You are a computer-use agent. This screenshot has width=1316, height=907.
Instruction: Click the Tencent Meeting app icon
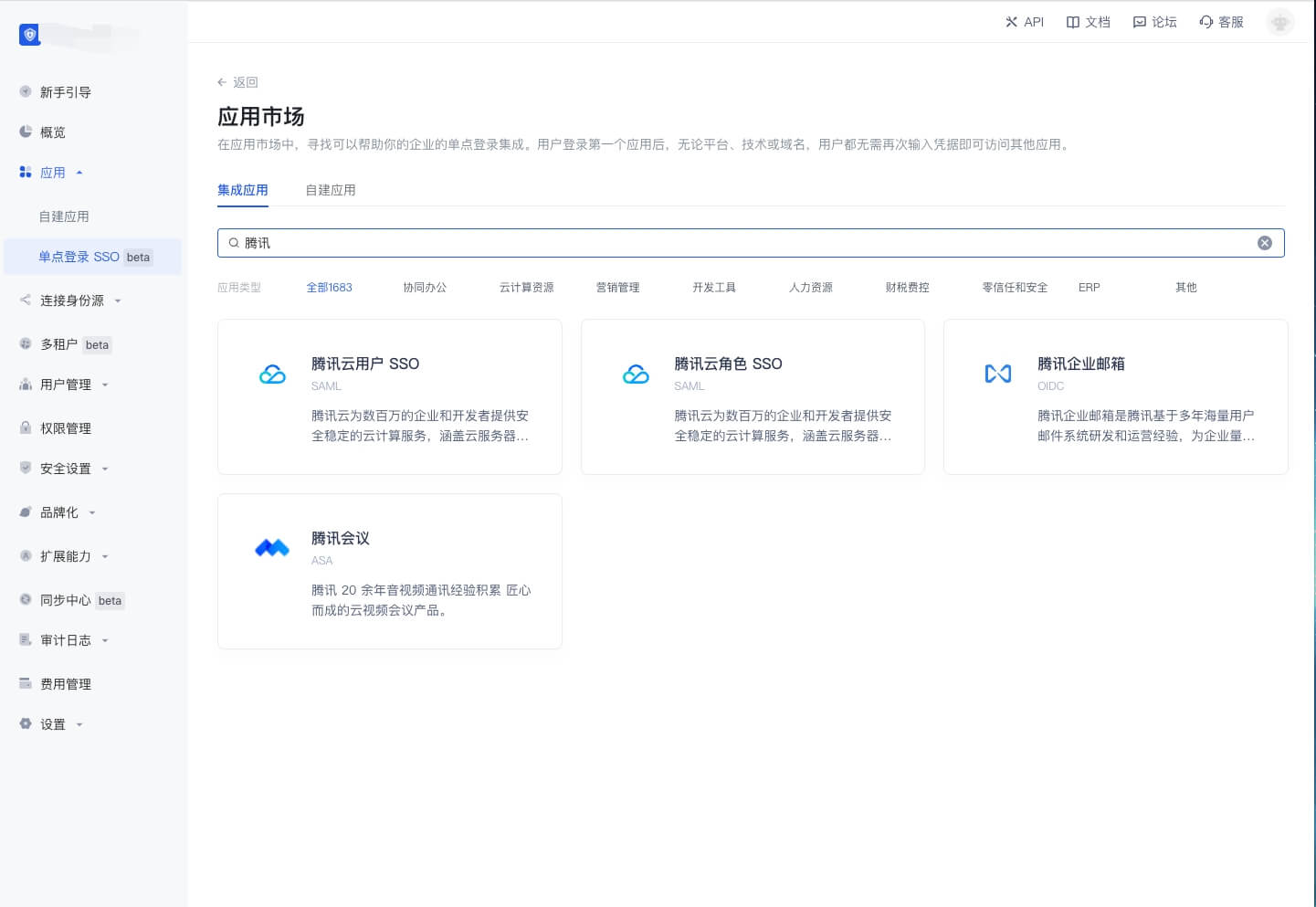pos(272,548)
